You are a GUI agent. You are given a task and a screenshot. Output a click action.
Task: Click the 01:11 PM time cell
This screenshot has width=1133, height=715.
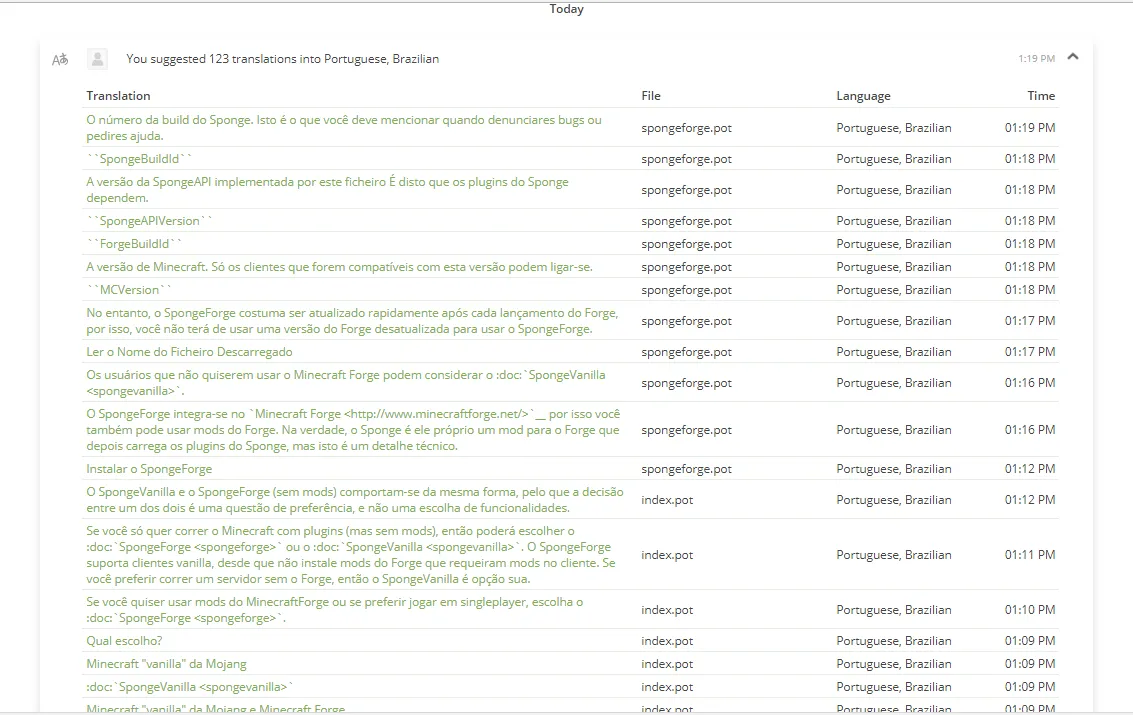click(1030, 555)
